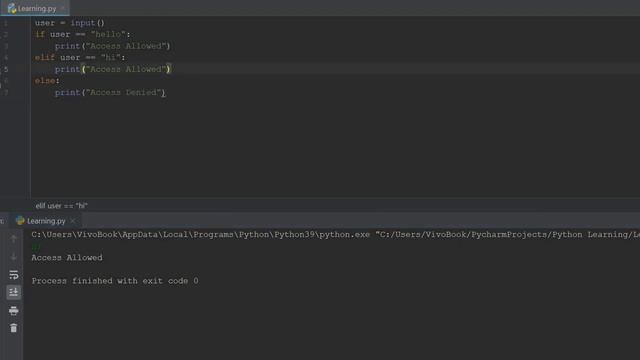Viewport: 640px width, 360px height.
Task: Click the scroll up arrow in run panel
Action: [x=13, y=239]
